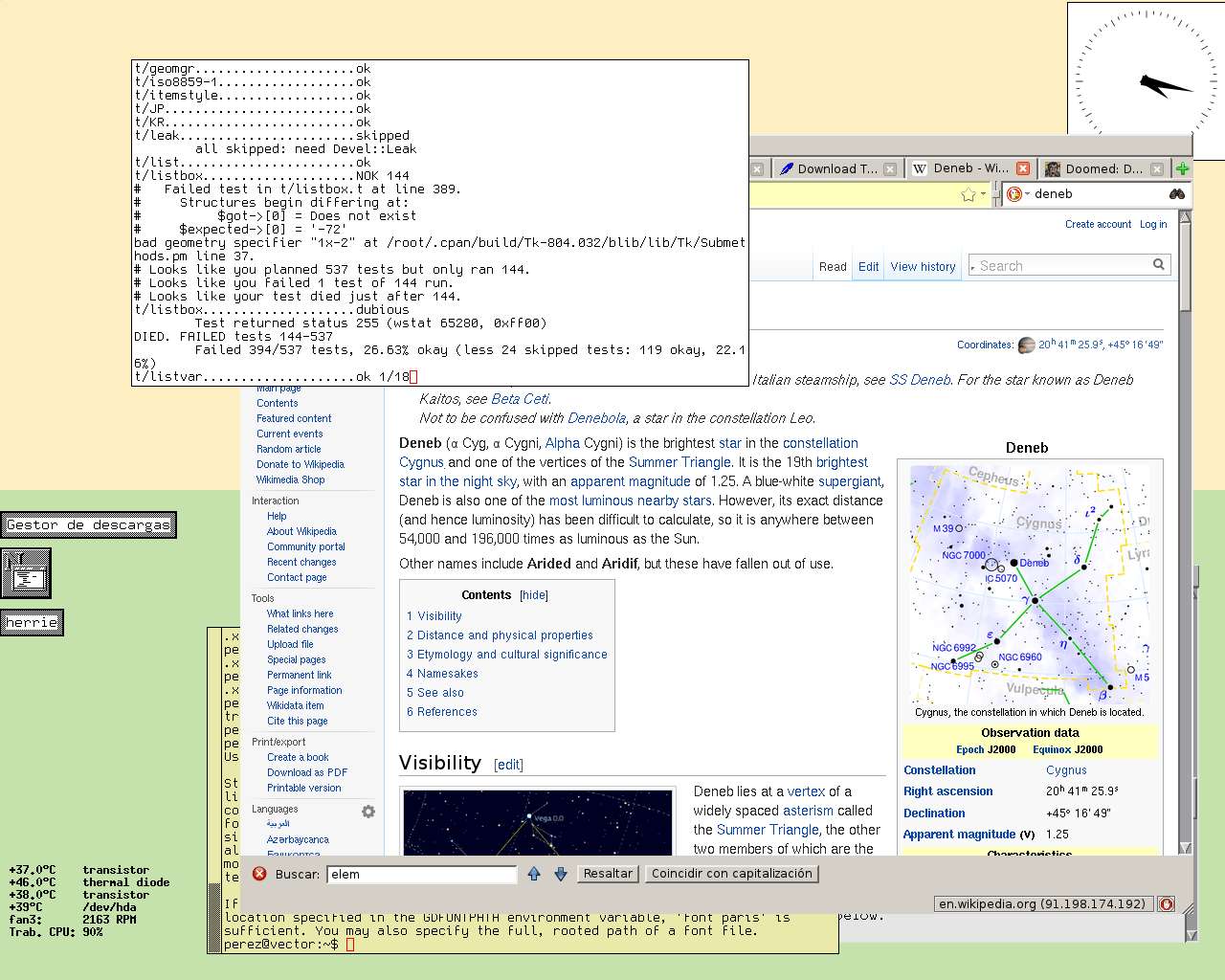Click into the Buscar find text field
The image size is (1225, 980).
point(421,874)
